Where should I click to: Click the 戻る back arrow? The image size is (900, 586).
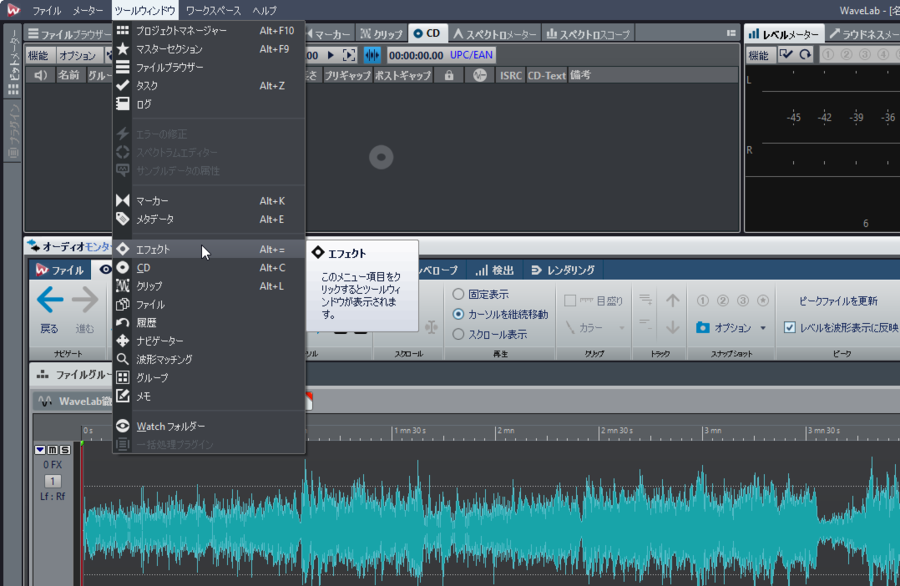click(x=49, y=300)
